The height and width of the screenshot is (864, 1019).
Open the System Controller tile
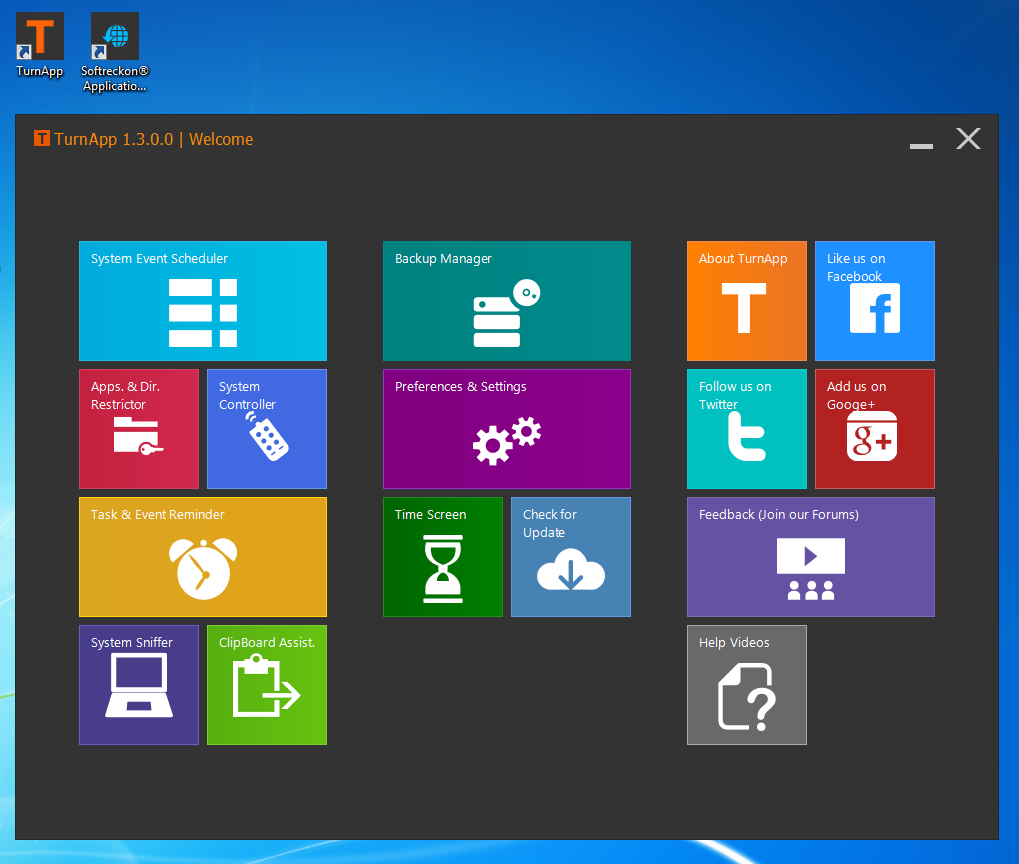click(267, 428)
